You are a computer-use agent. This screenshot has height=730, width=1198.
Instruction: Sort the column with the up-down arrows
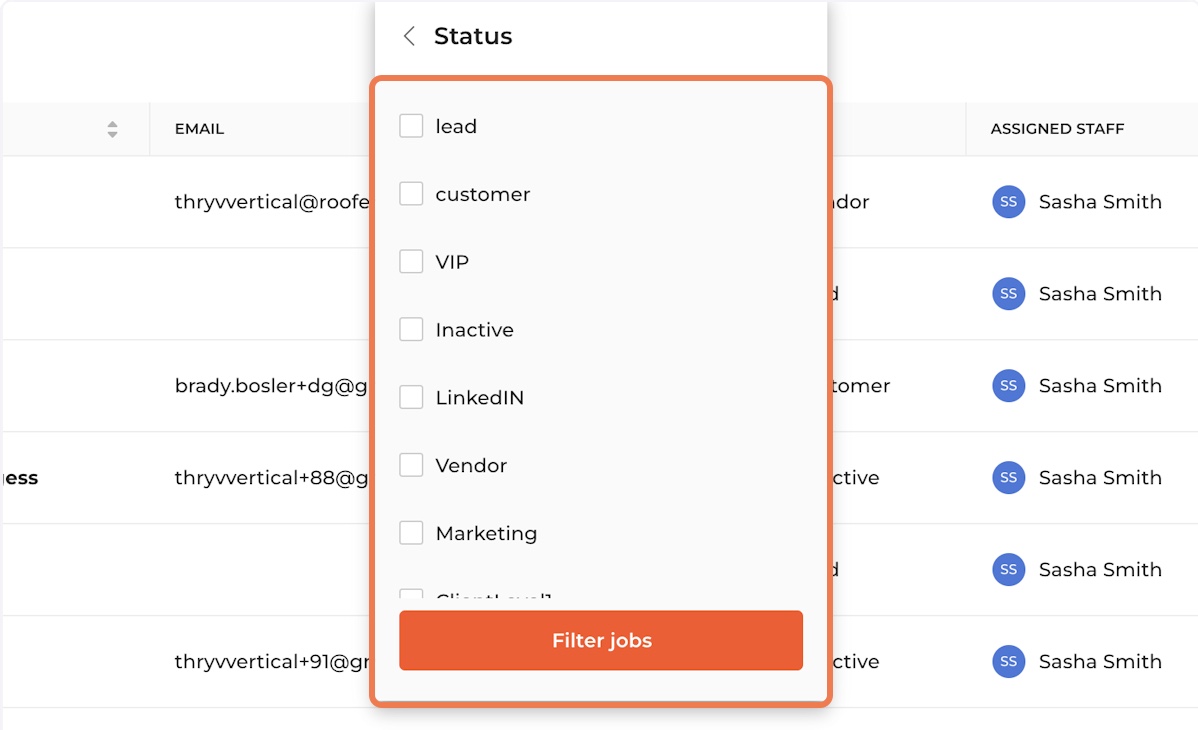coord(112,129)
